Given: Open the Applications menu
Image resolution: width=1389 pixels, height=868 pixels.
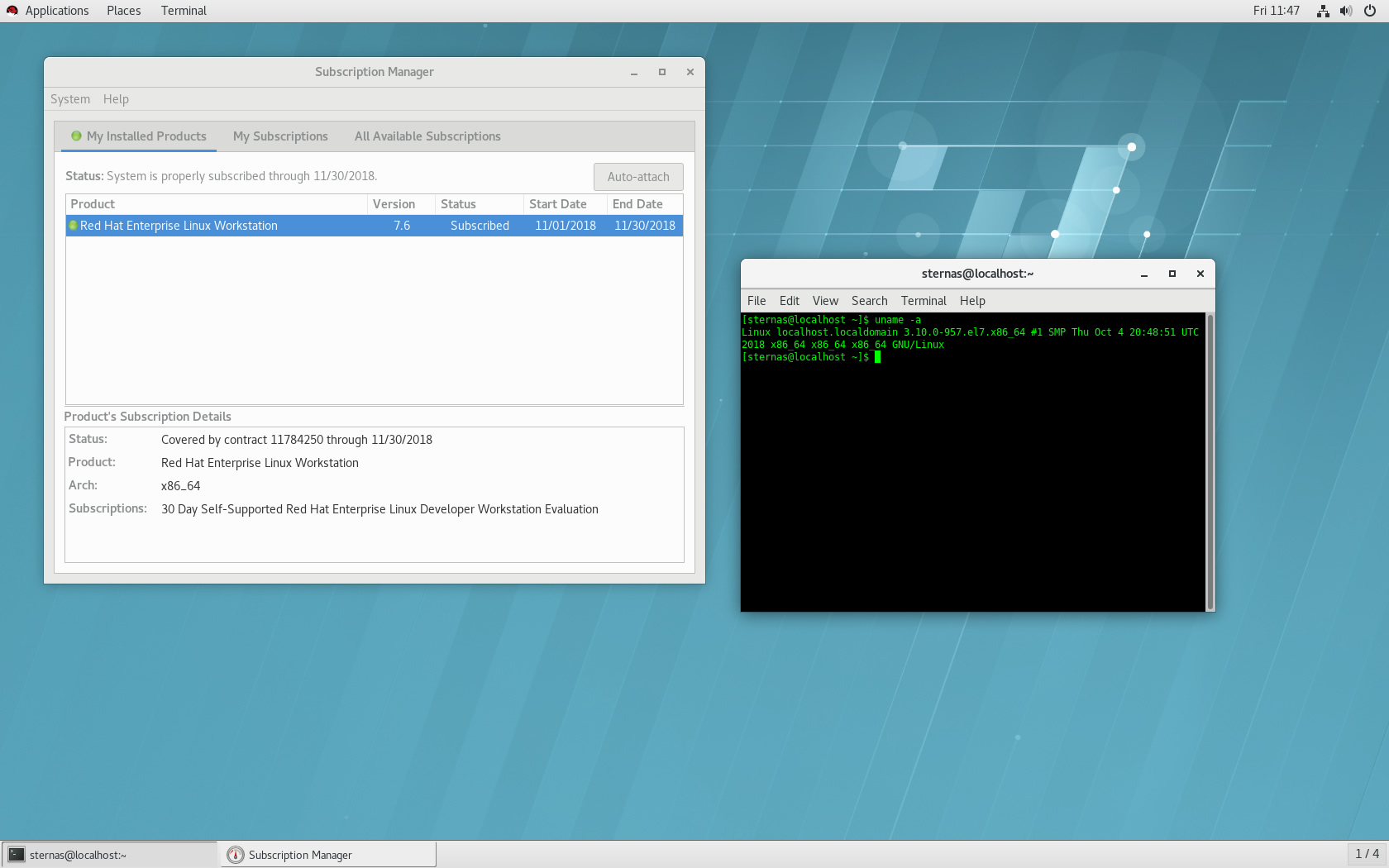Looking at the screenshot, I should click(x=56, y=11).
